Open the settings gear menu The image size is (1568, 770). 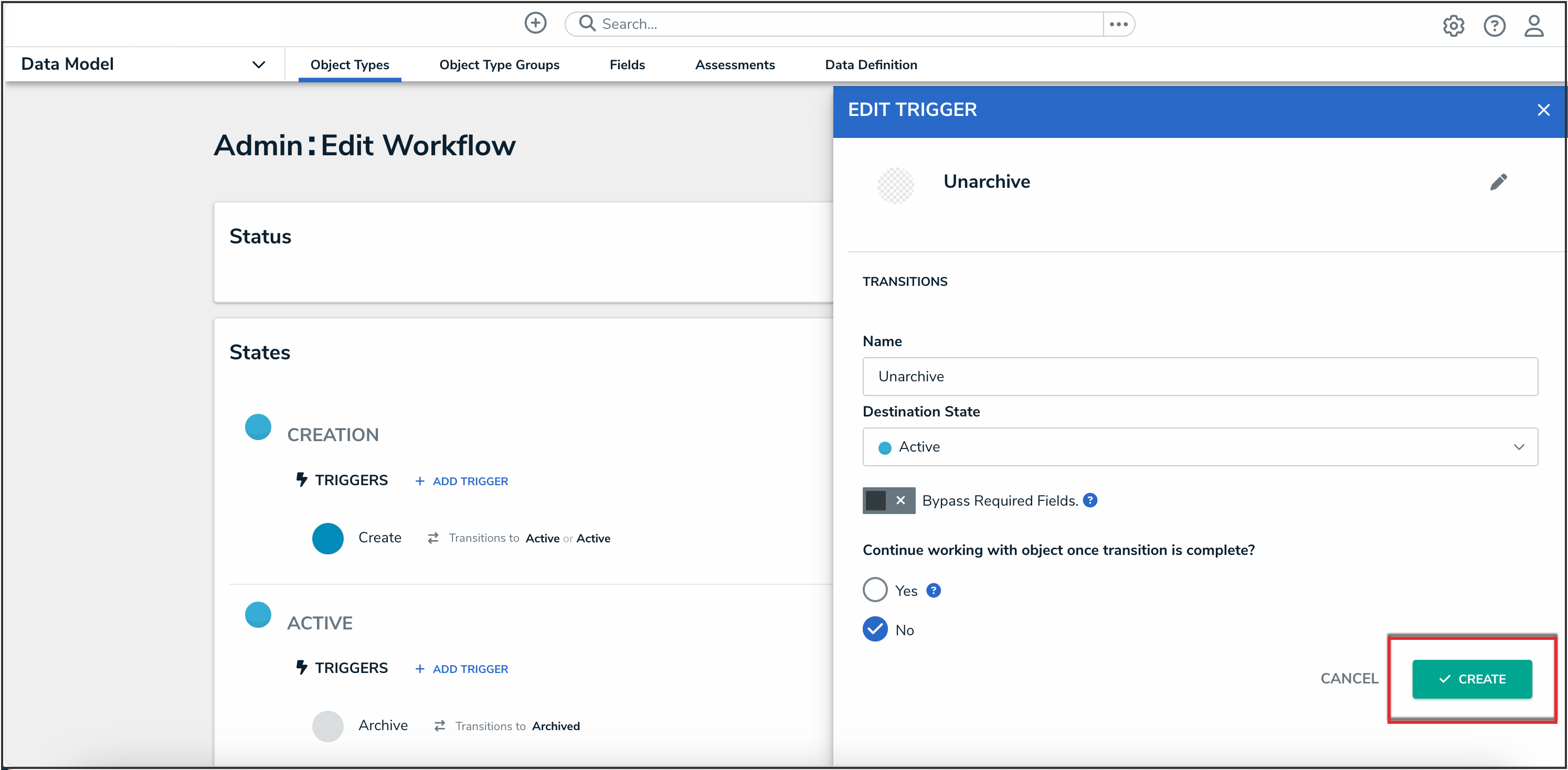pyautogui.click(x=1453, y=26)
